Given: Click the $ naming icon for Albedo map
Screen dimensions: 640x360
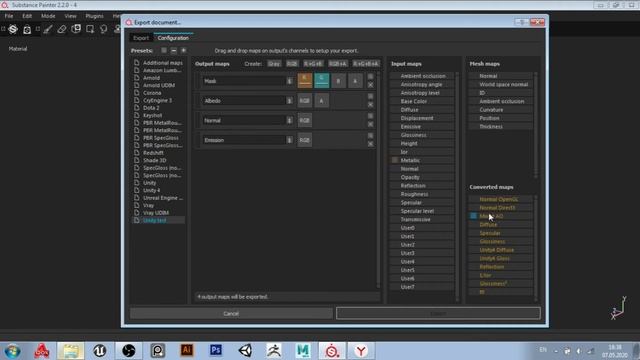Looking at the screenshot, I should pos(289,101).
